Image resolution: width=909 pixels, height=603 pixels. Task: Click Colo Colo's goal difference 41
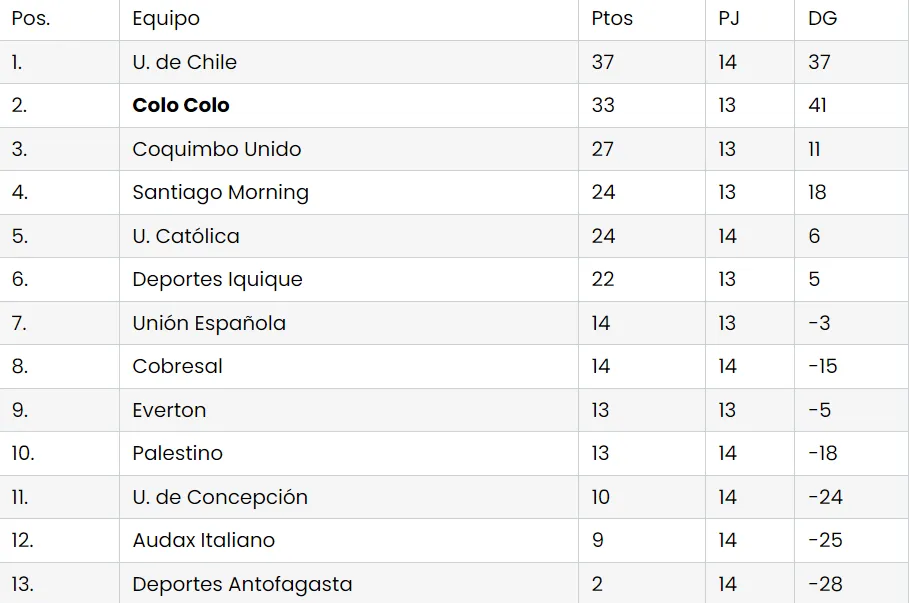818,105
